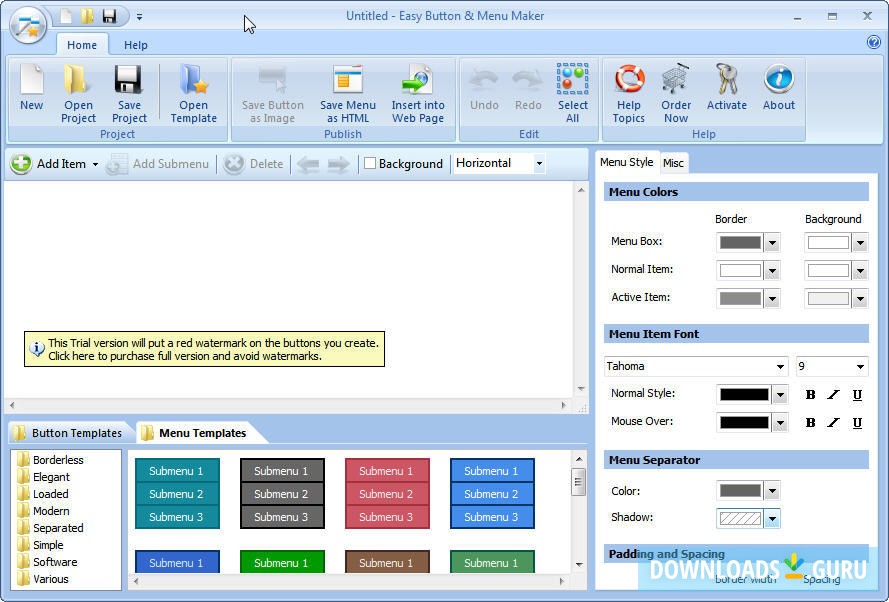Open the Tahoma font name dropdown
889x602 pixels.
pyautogui.click(x=780, y=367)
